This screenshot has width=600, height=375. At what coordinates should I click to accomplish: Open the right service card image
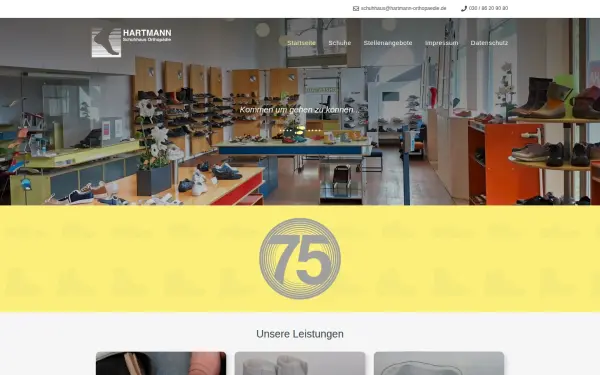click(x=439, y=364)
